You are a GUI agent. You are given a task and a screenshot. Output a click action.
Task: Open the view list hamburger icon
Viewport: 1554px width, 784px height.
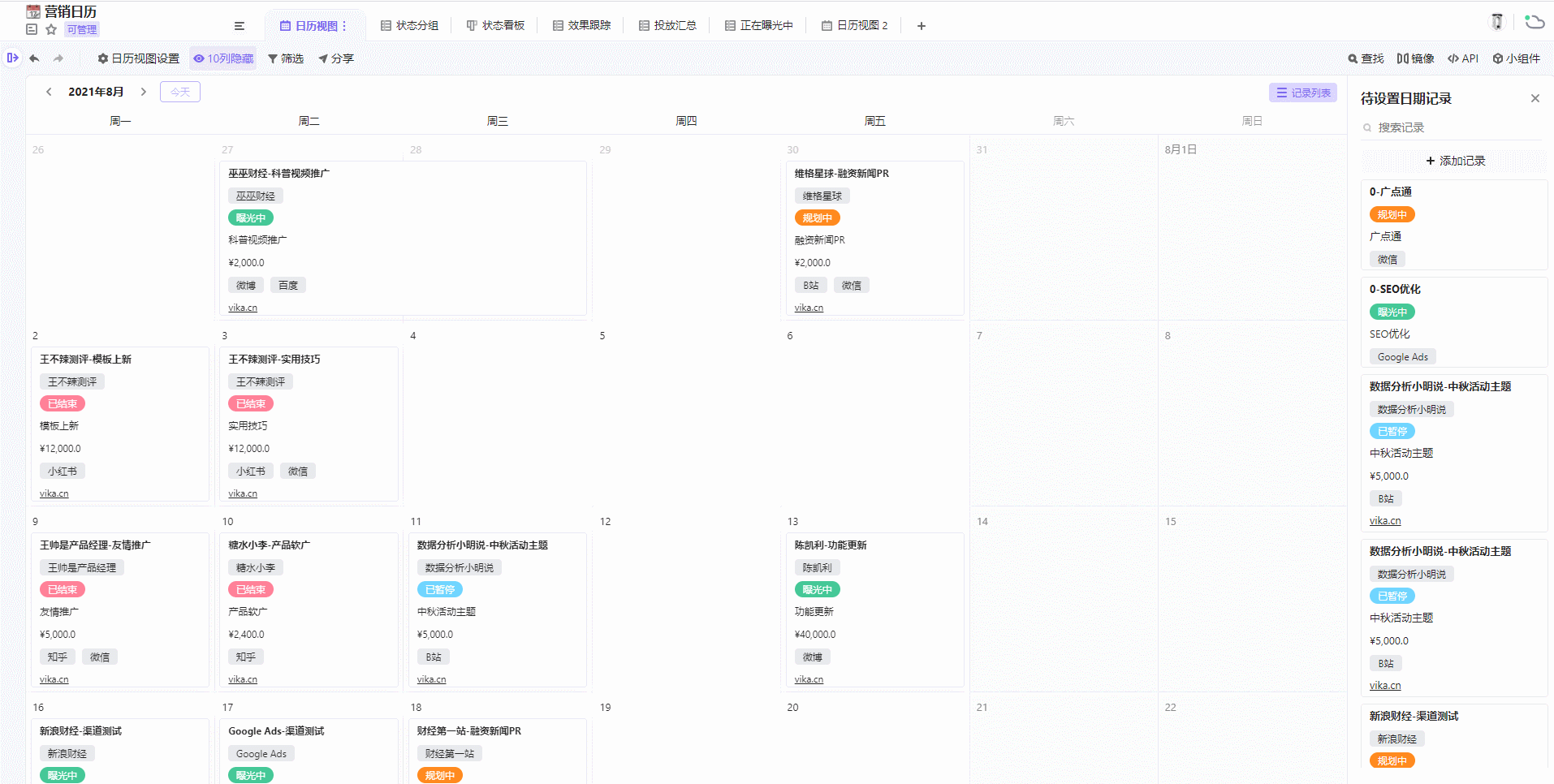coord(240,26)
